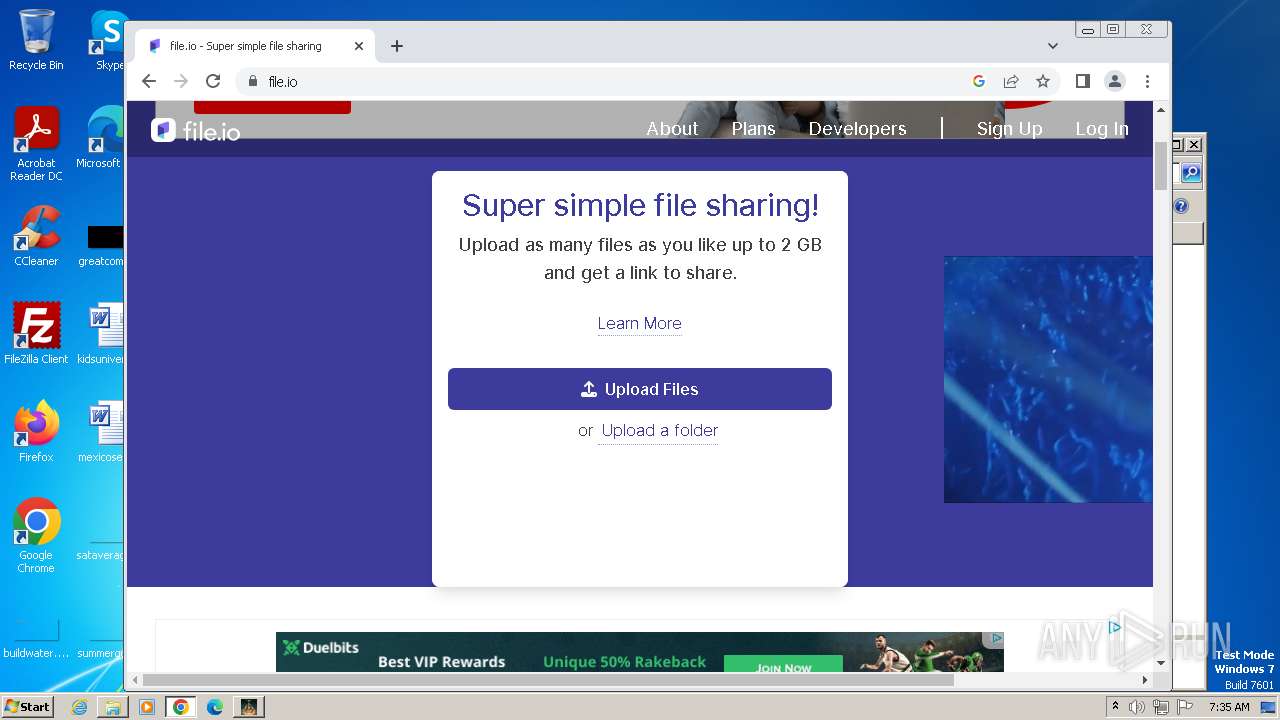This screenshot has width=1280, height=720.
Task: Open the Recycle Bin desktop icon
Action: pyautogui.click(x=36, y=40)
